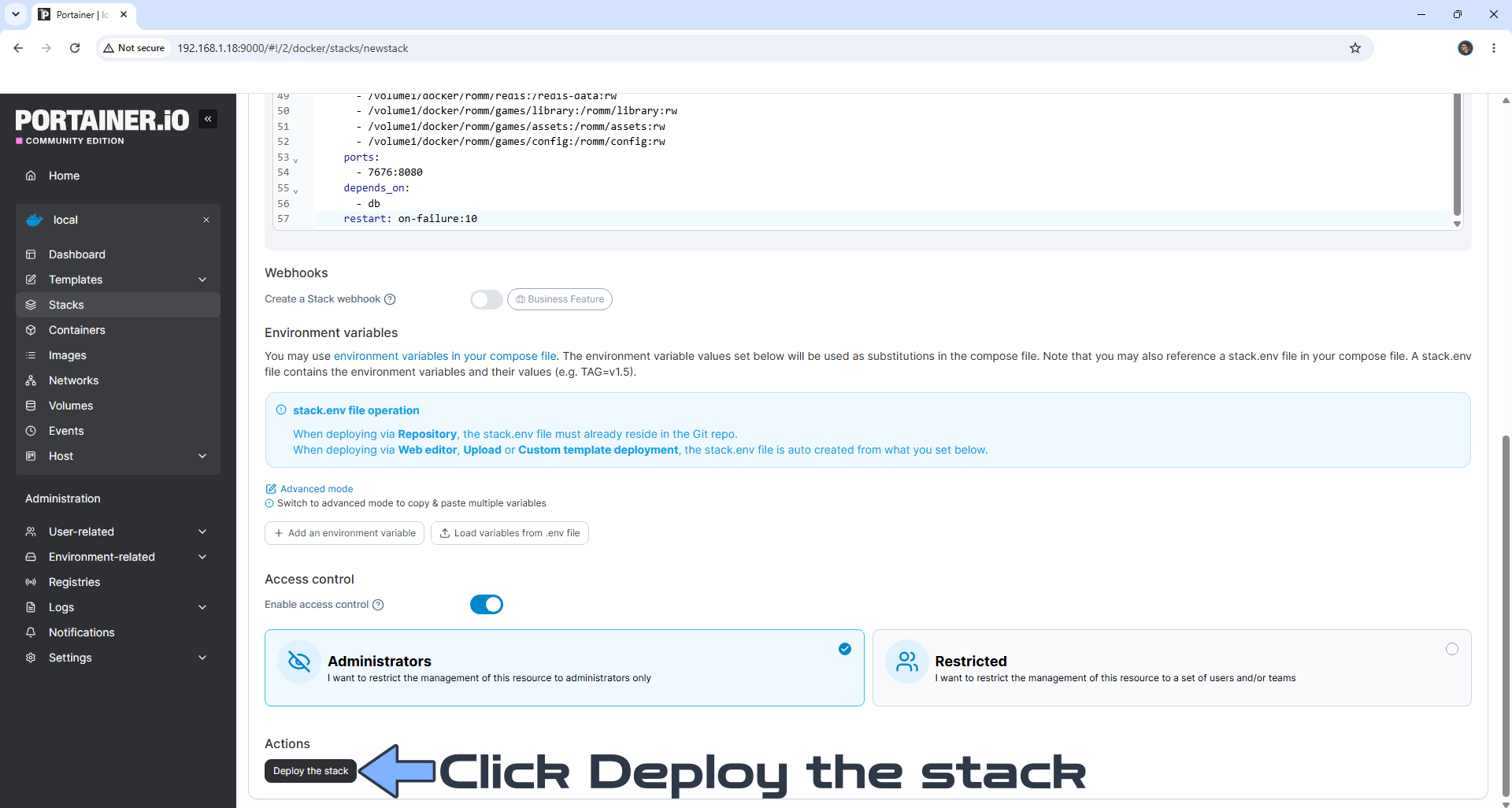Open the Chrome tab search dropdown
1512x808 pixels.
click(x=15, y=14)
